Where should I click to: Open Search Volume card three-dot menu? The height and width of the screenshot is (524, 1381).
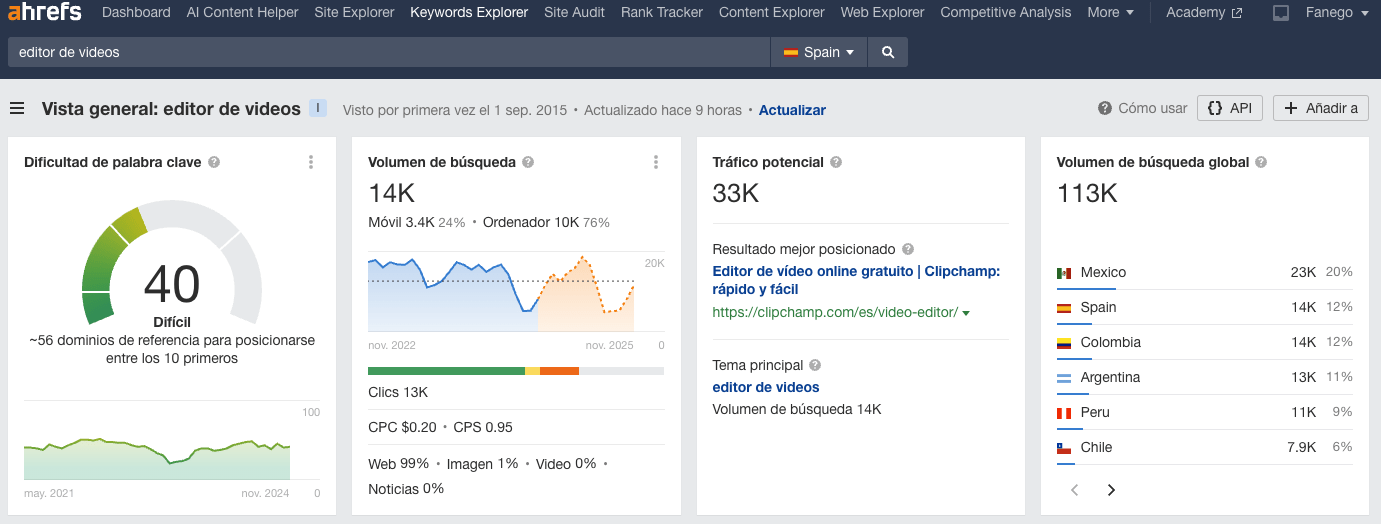click(655, 162)
